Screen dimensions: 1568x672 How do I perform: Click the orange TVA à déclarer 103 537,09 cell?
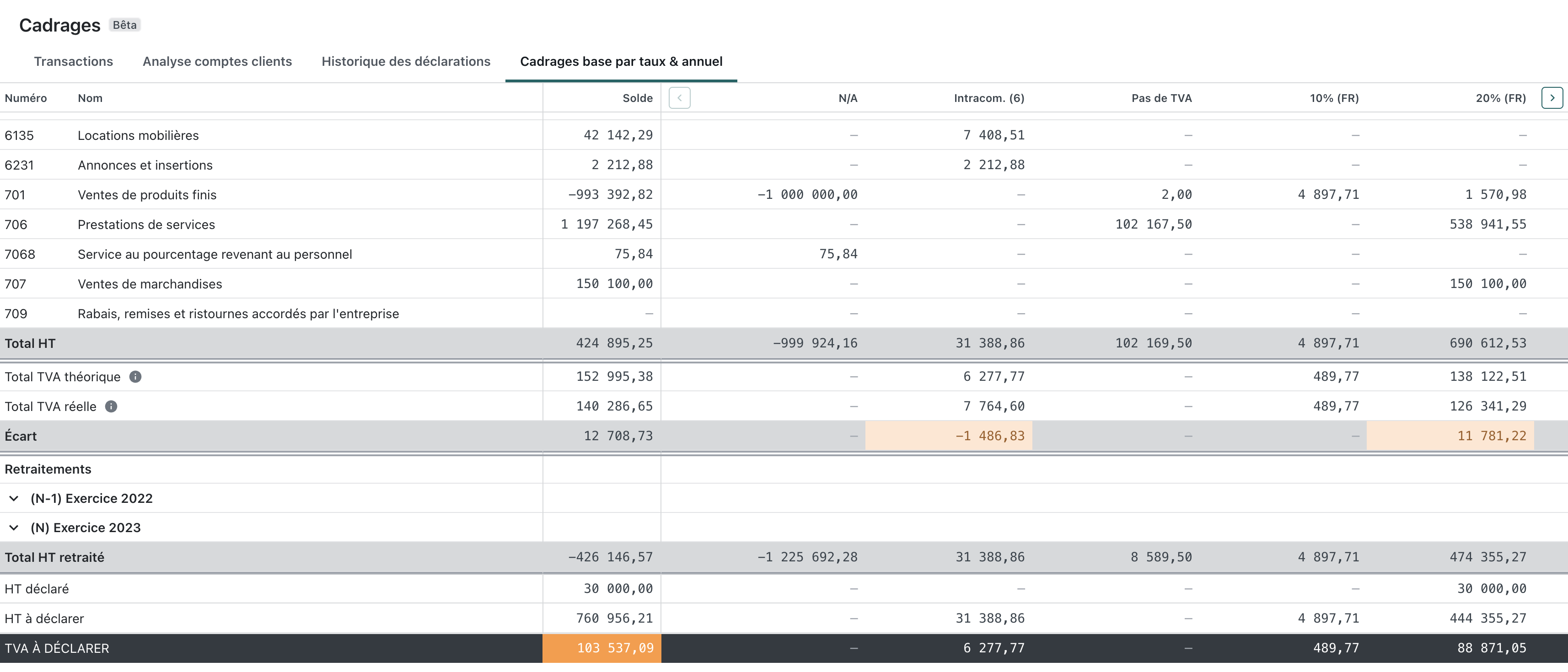601,648
